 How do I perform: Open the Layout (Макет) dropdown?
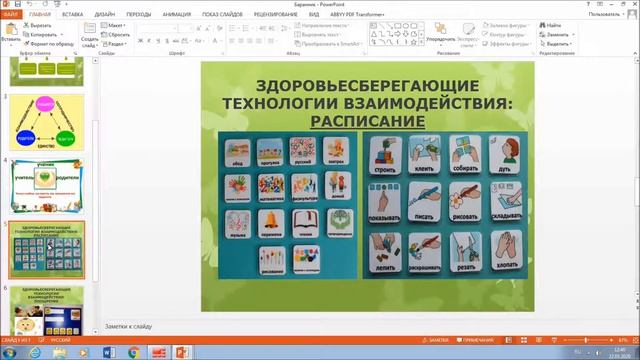113,25
